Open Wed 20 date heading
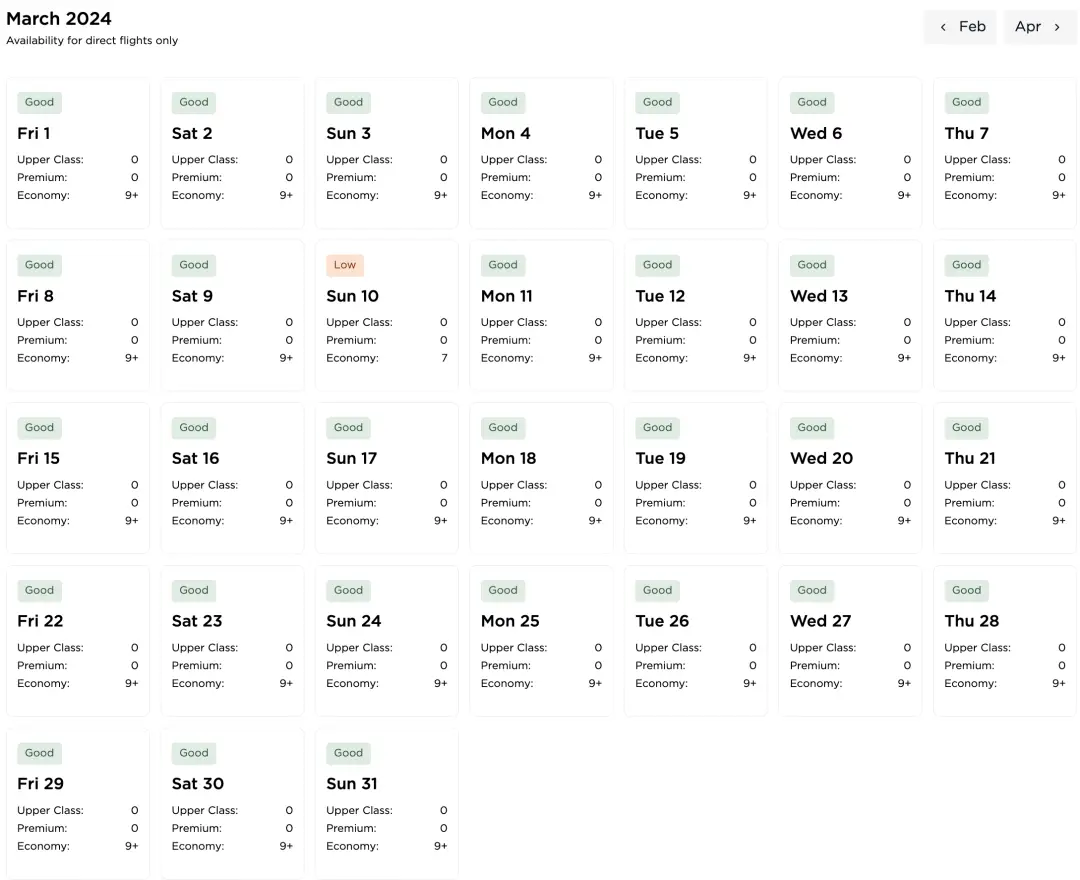Viewport: 1080px width, 880px height. point(822,459)
